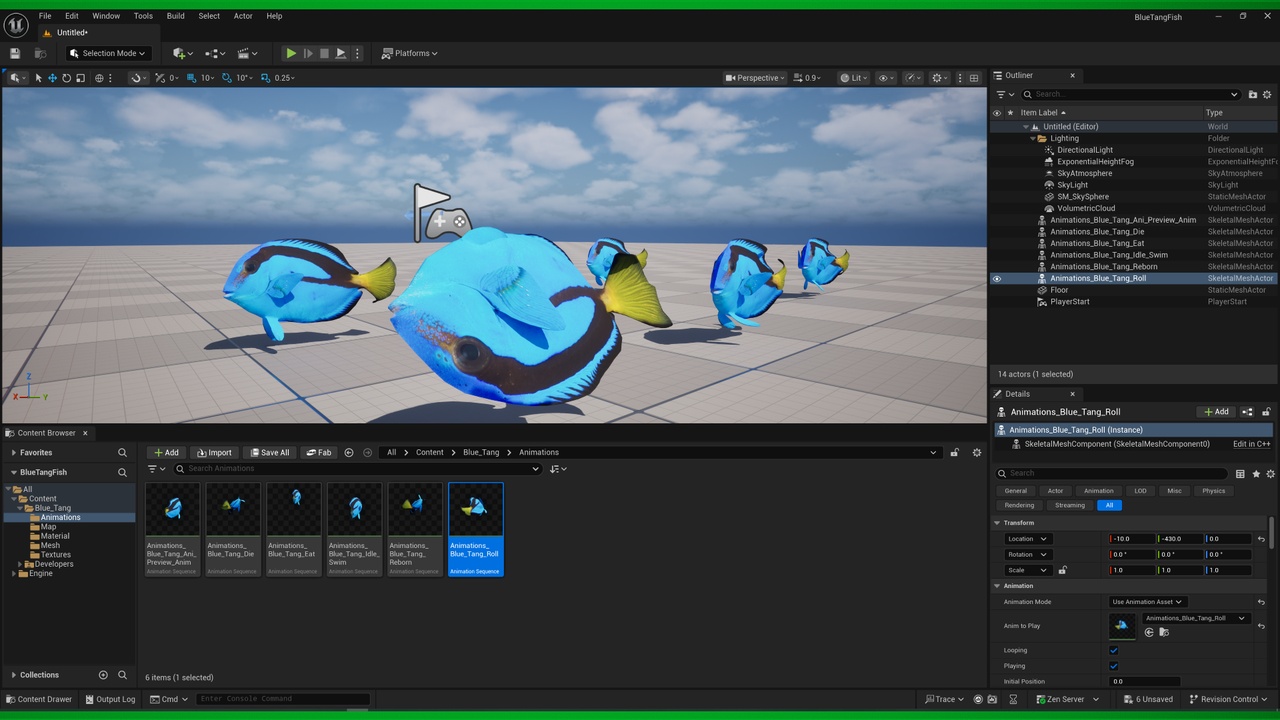Viewport: 1280px width, 720px height.
Task: Select the PlayerStart actor in Outliner
Action: 1070,301
